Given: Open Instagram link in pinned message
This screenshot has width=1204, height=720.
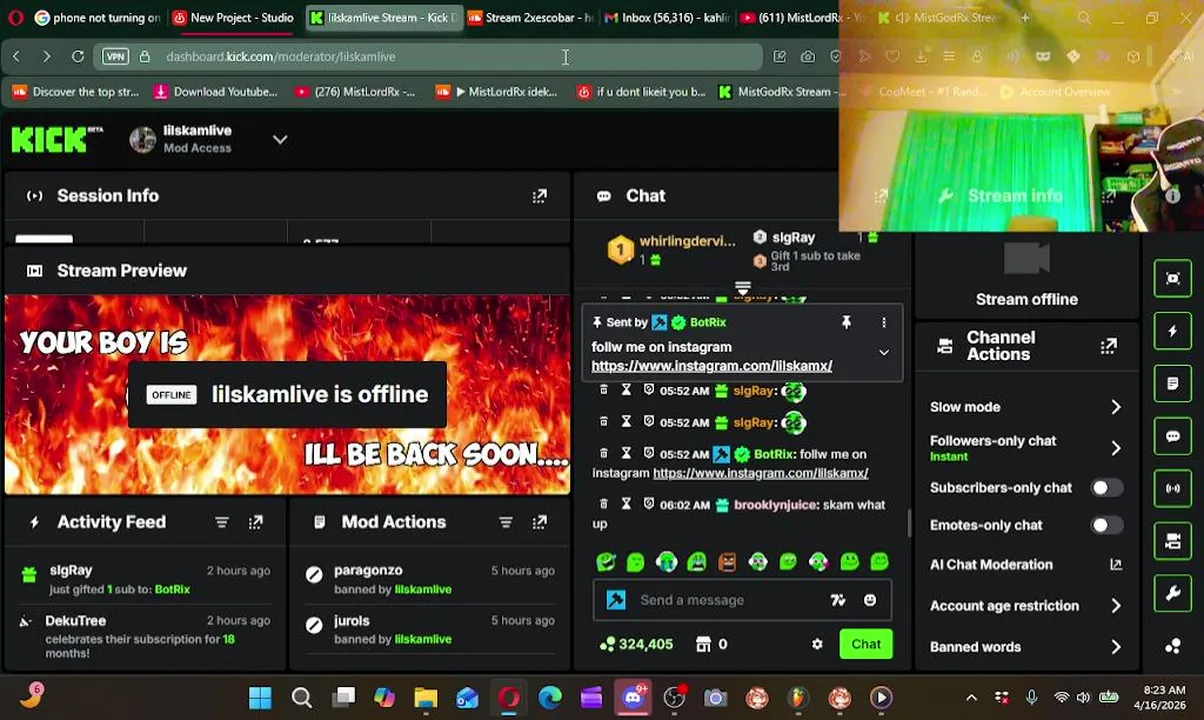Looking at the screenshot, I should coord(711,366).
